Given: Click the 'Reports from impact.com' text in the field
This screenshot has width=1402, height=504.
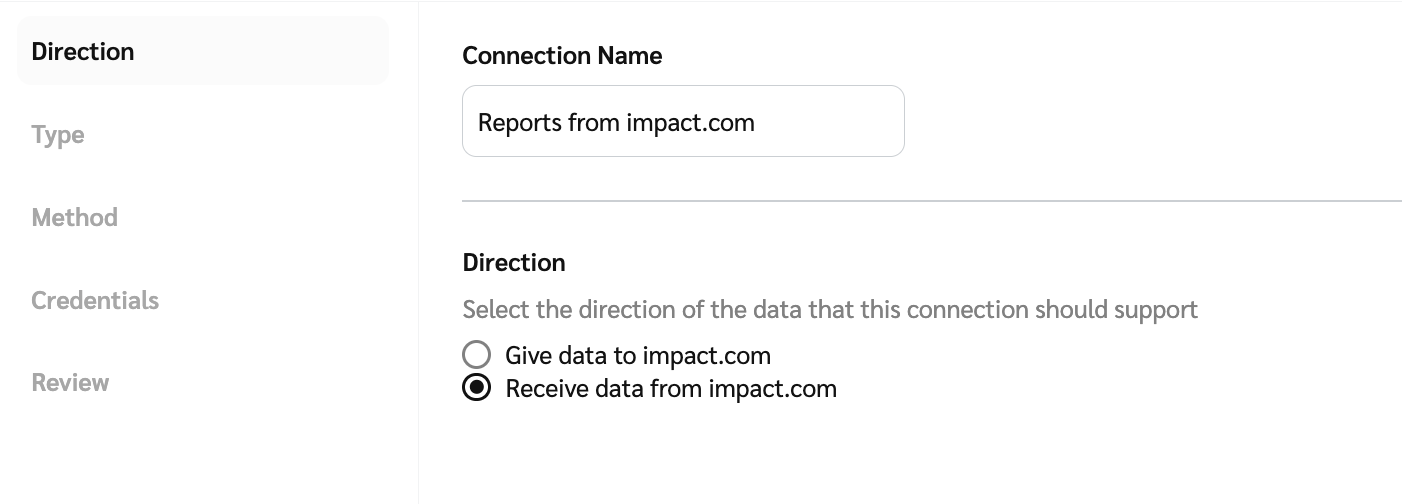Looking at the screenshot, I should point(616,123).
